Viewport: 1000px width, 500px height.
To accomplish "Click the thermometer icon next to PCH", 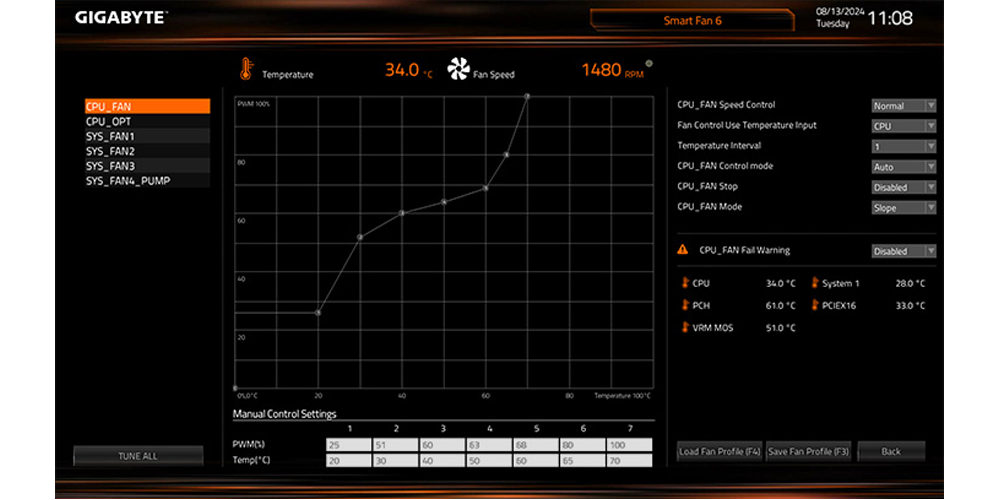I will pyautogui.click(x=686, y=305).
